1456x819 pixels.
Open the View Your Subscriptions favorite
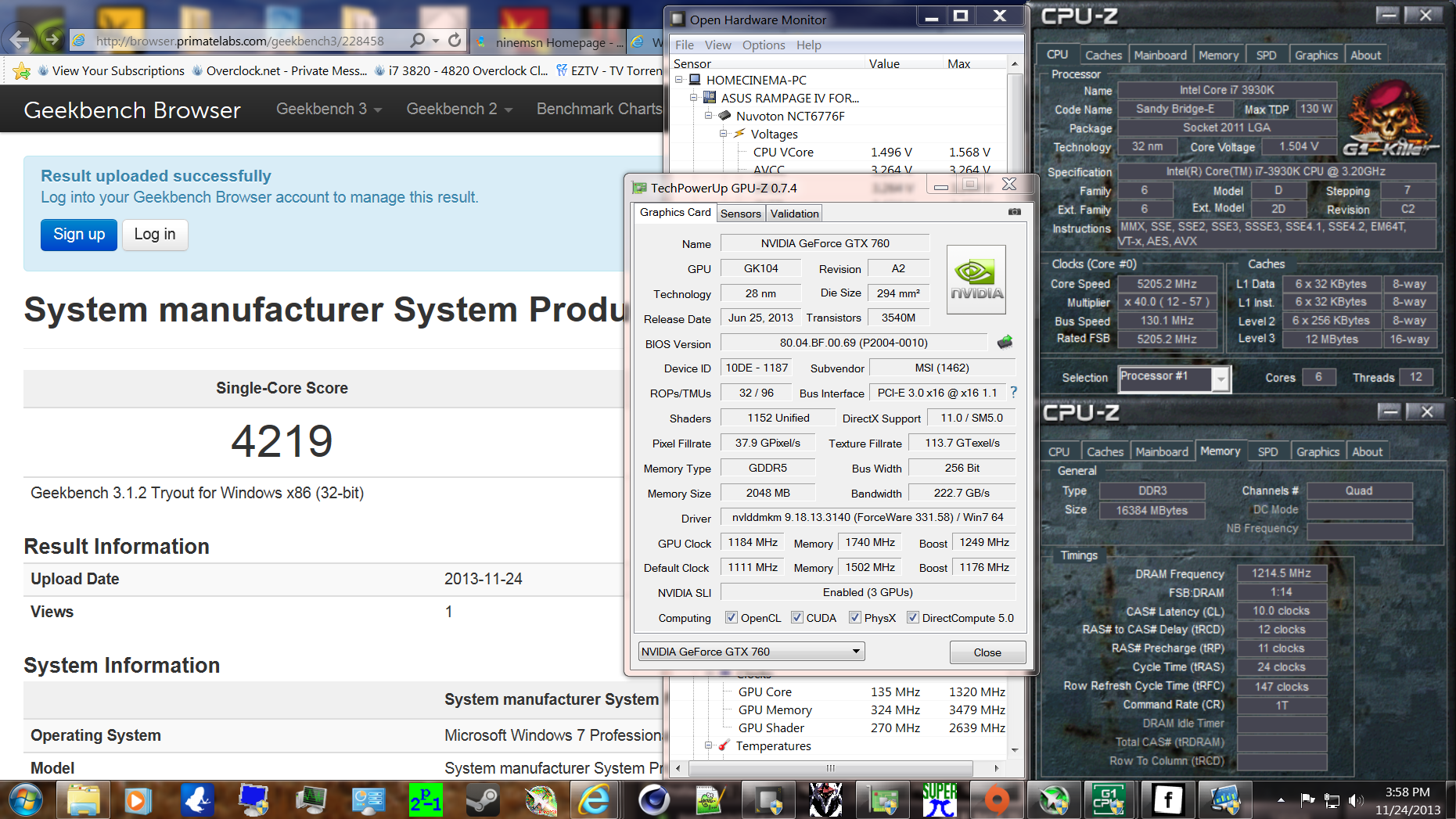(x=111, y=71)
